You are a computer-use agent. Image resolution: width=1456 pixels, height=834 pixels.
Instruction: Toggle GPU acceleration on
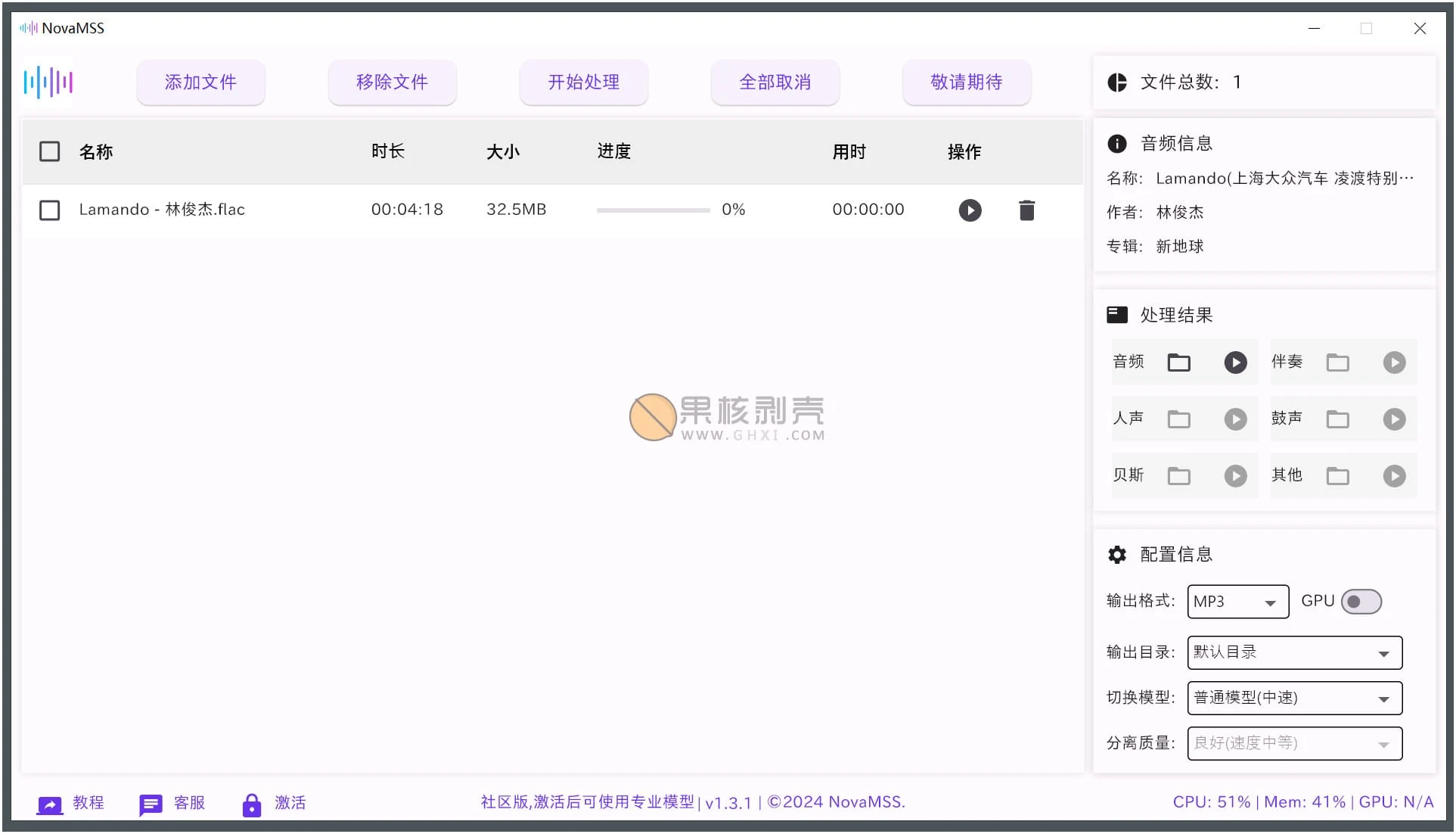(1360, 601)
